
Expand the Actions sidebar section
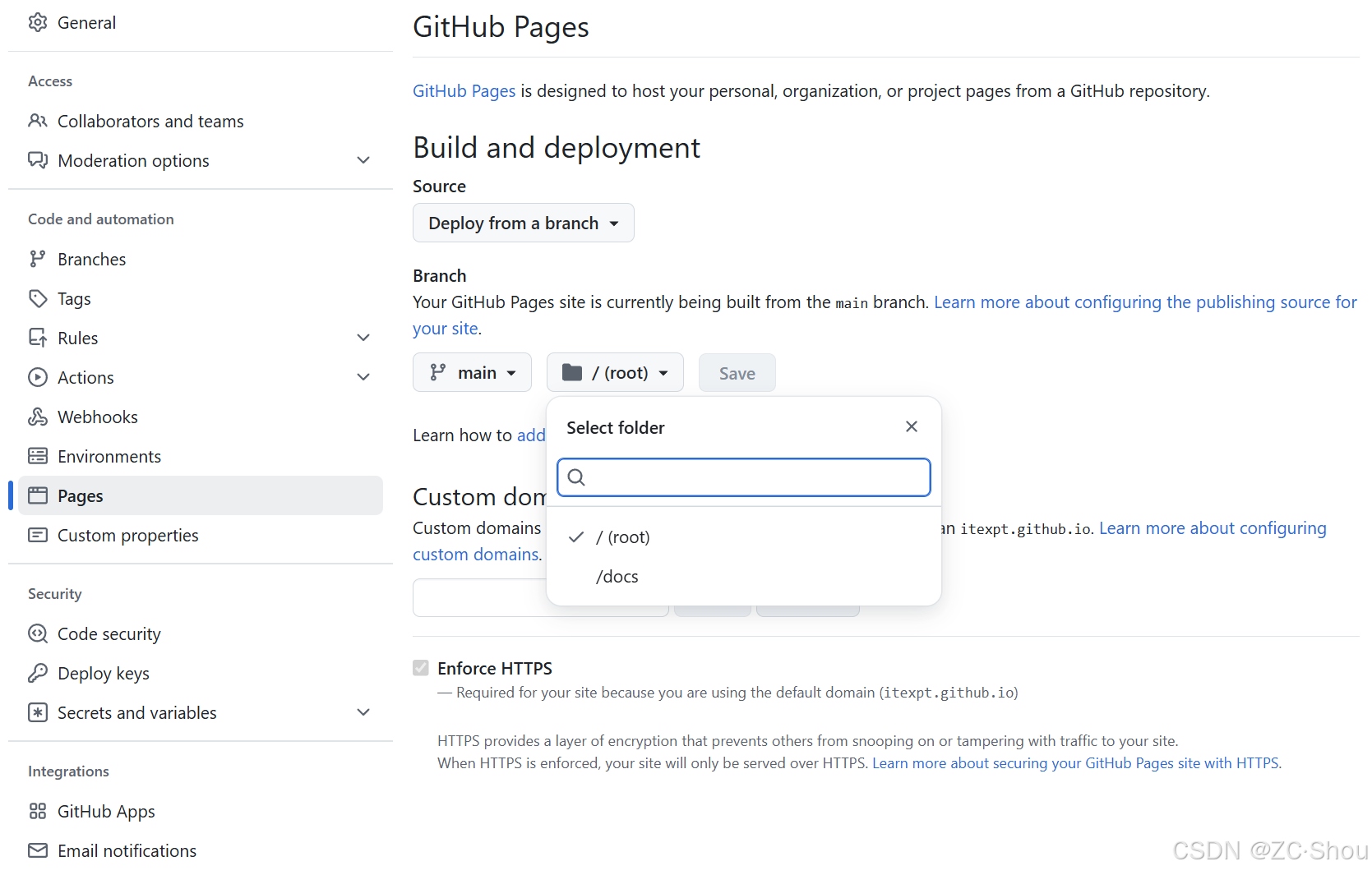[363, 377]
